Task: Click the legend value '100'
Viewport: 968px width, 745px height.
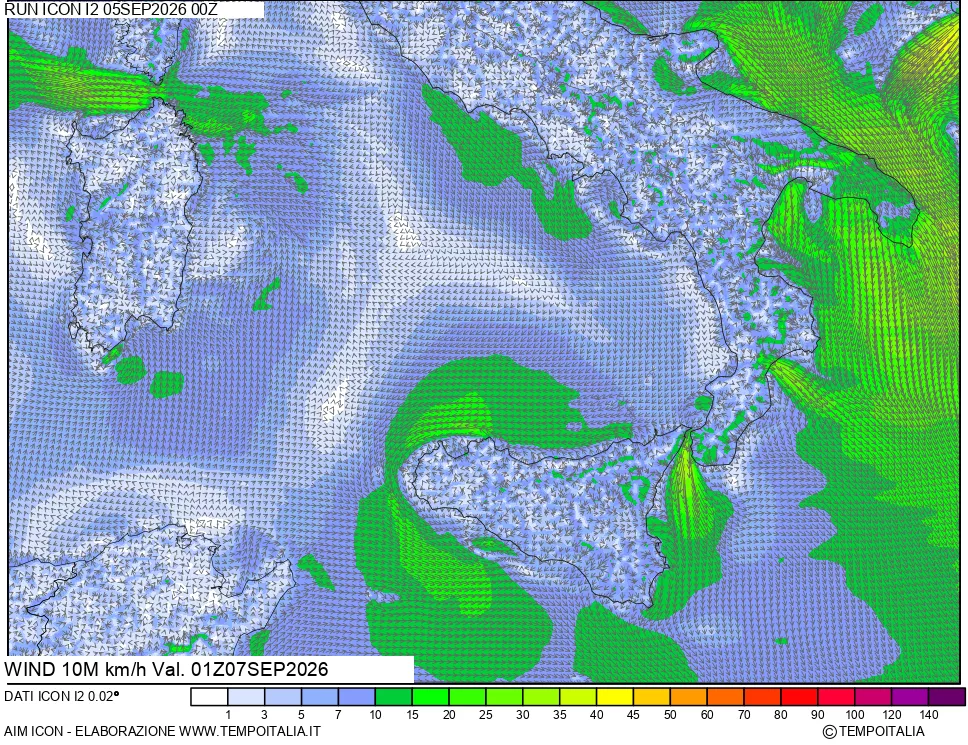Action: tap(854, 715)
